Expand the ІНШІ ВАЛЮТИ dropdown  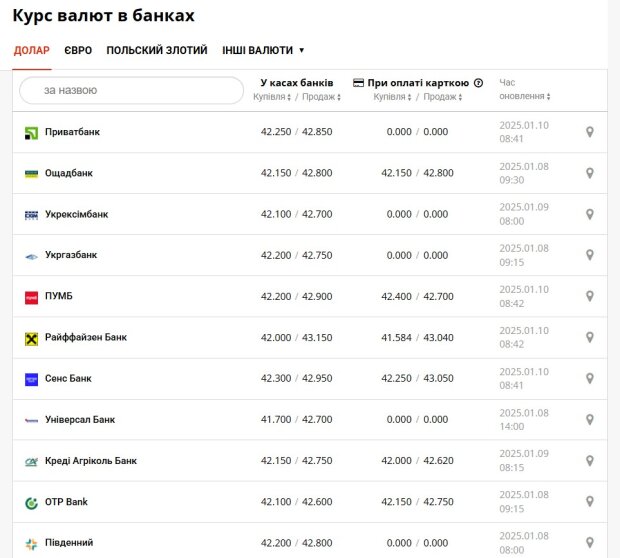click(263, 50)
